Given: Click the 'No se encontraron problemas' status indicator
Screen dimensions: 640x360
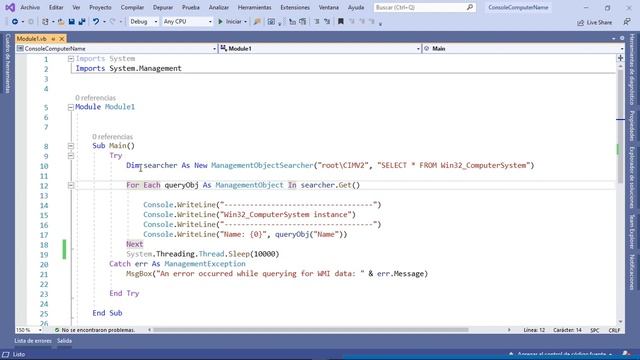Looking at the screenshot, I should pyautogui.click(x=95, y=330).
